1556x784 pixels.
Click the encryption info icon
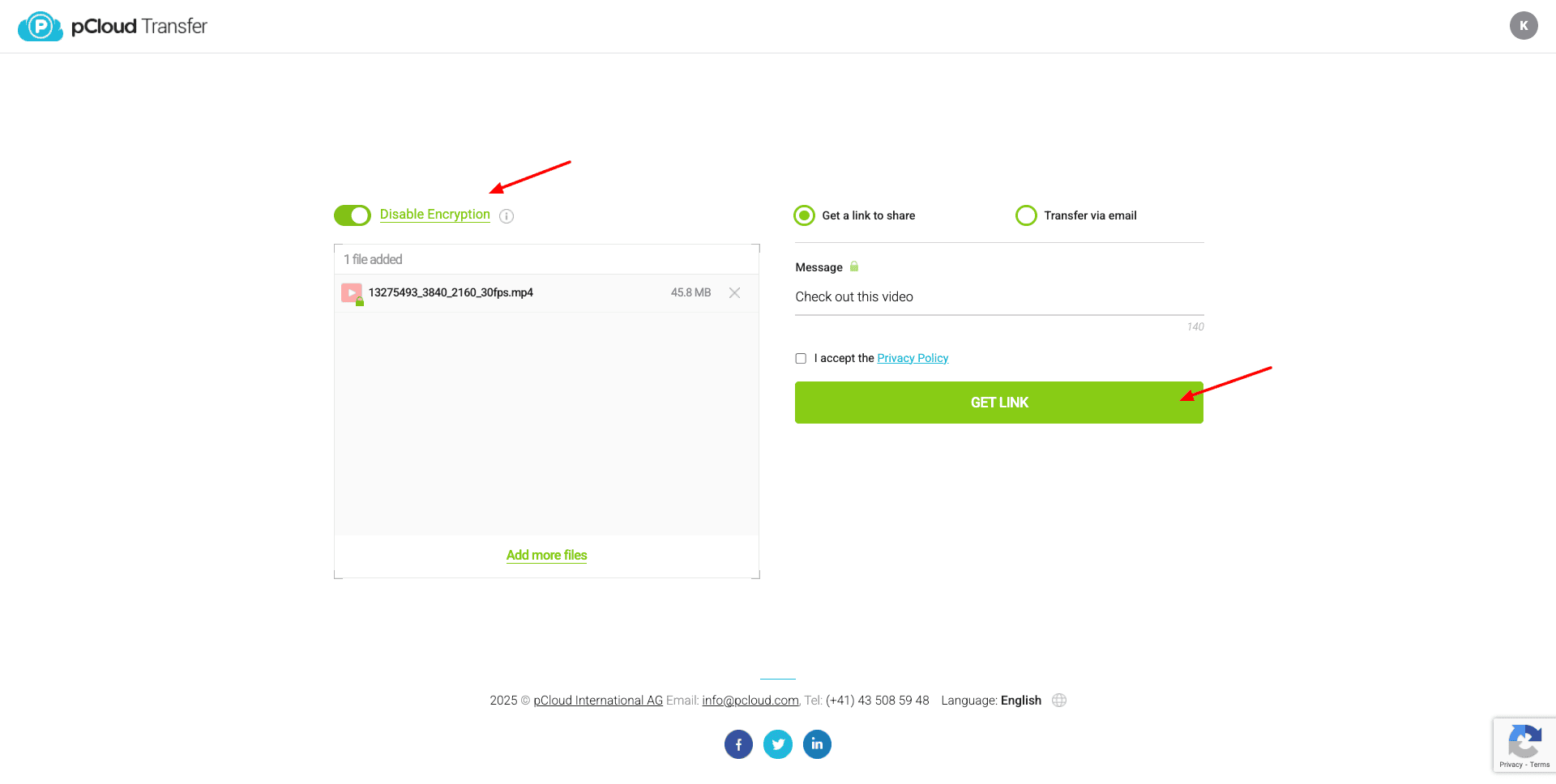[507, 216]
